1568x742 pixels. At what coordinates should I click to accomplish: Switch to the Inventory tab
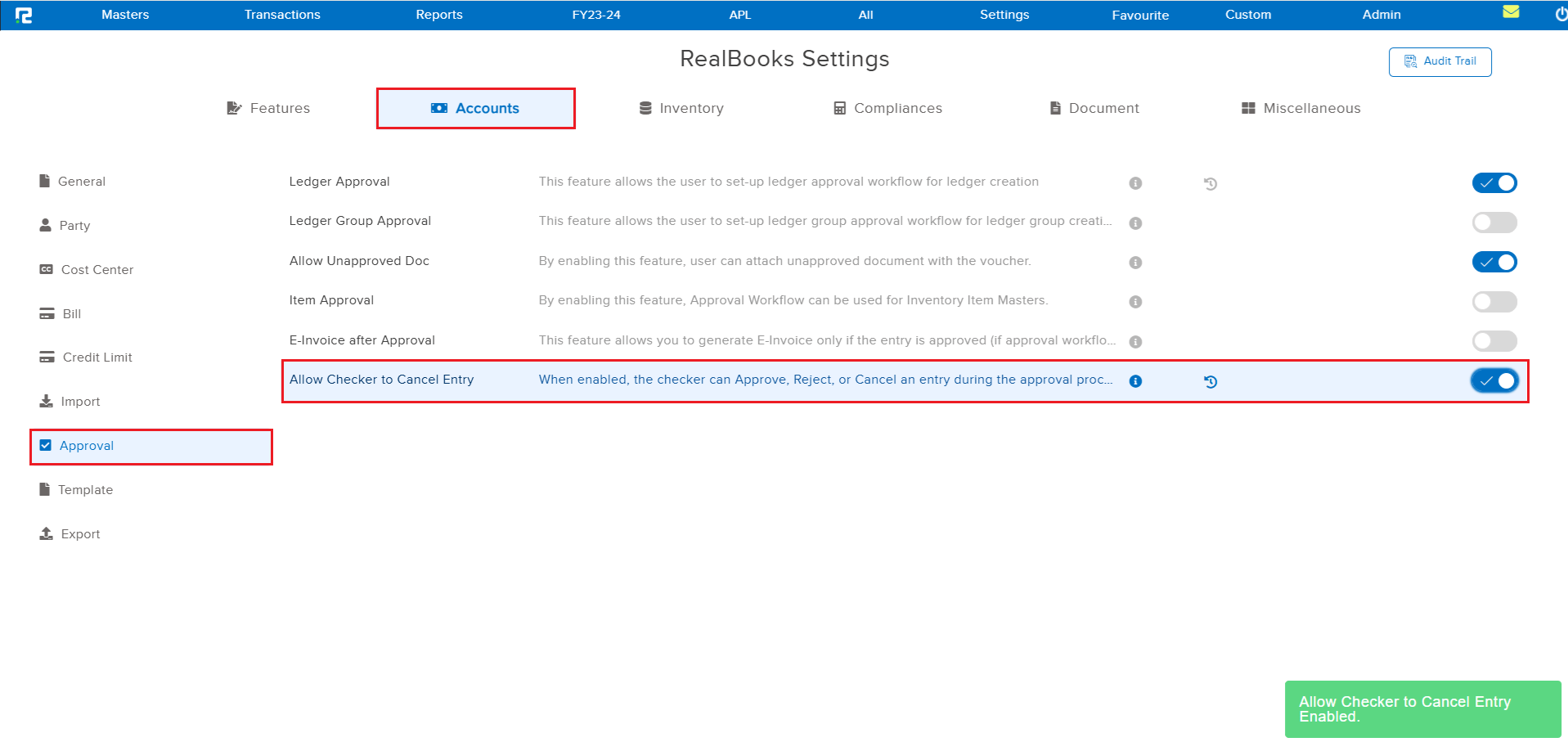[681, 108]
